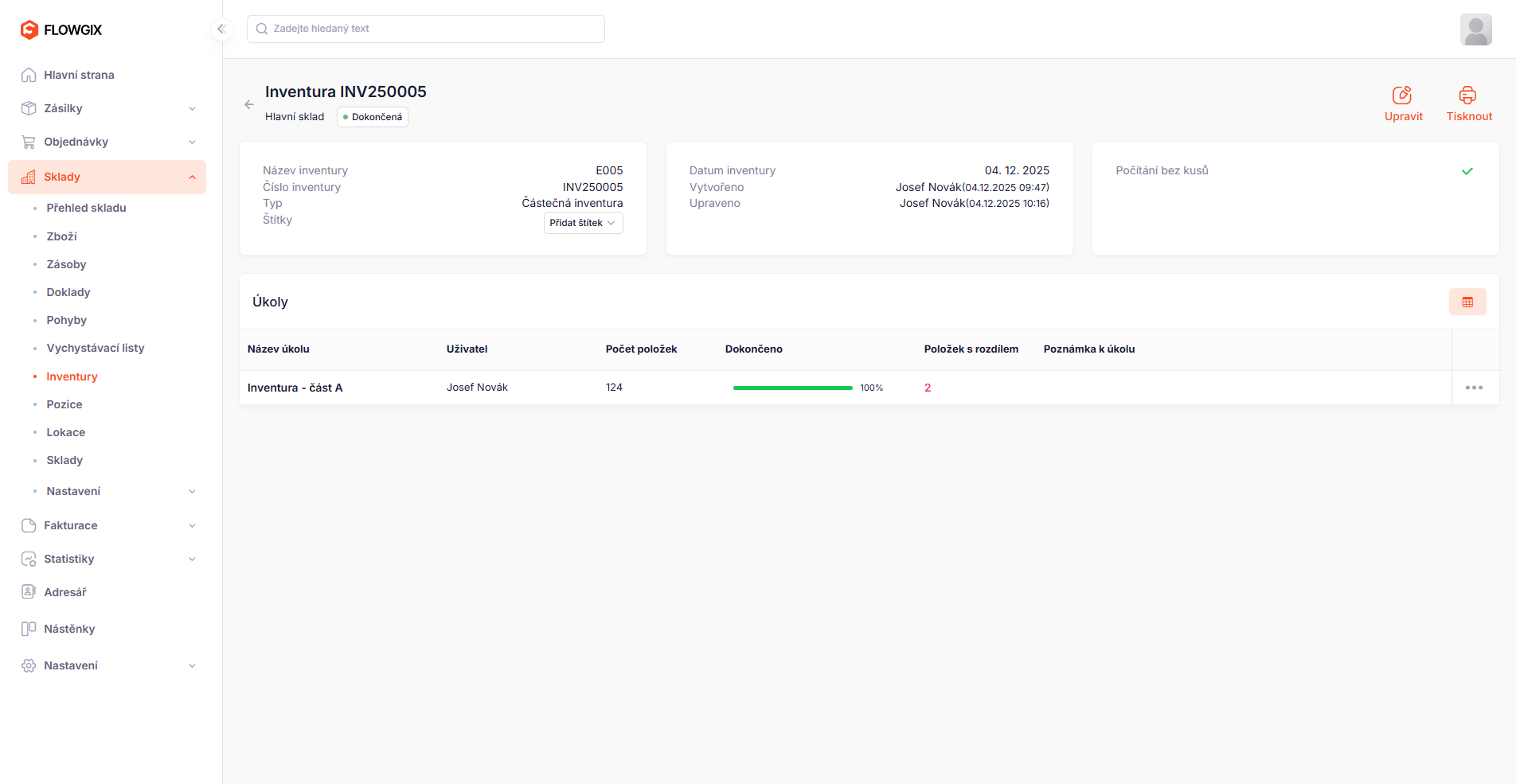
Task: Click the 100% progress bar for Inventura - část A
Action: point(792,388)
